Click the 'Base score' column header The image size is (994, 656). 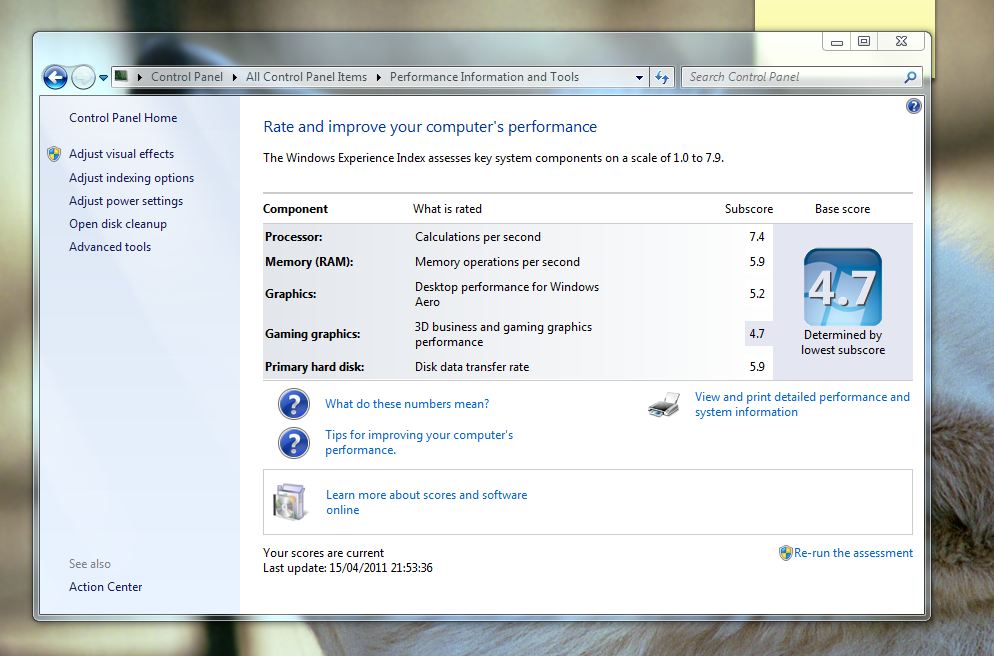click(842, 209)
